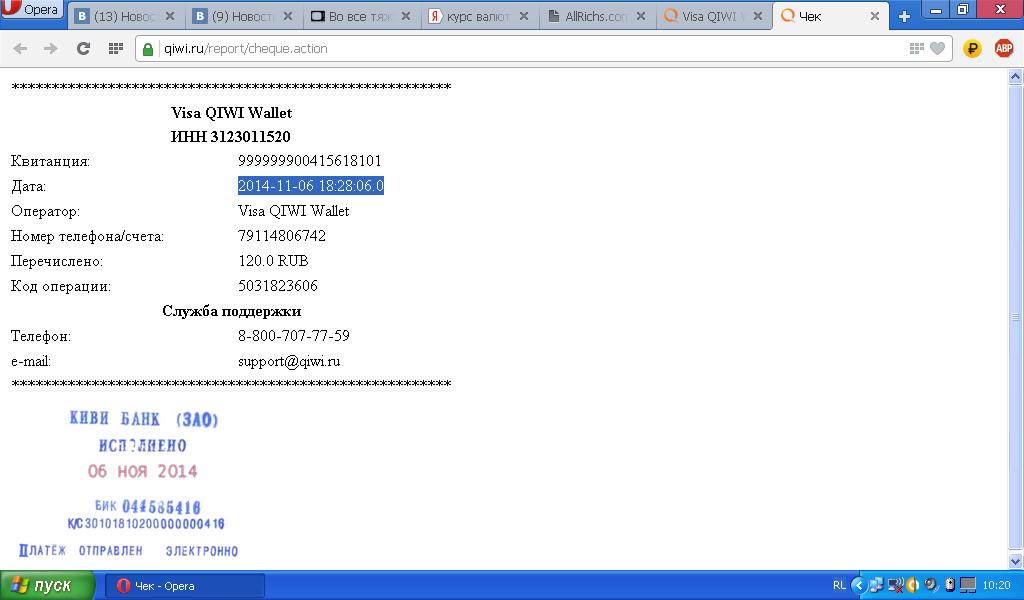
Task: Click the battery tray icon
Action: (950, 586)
